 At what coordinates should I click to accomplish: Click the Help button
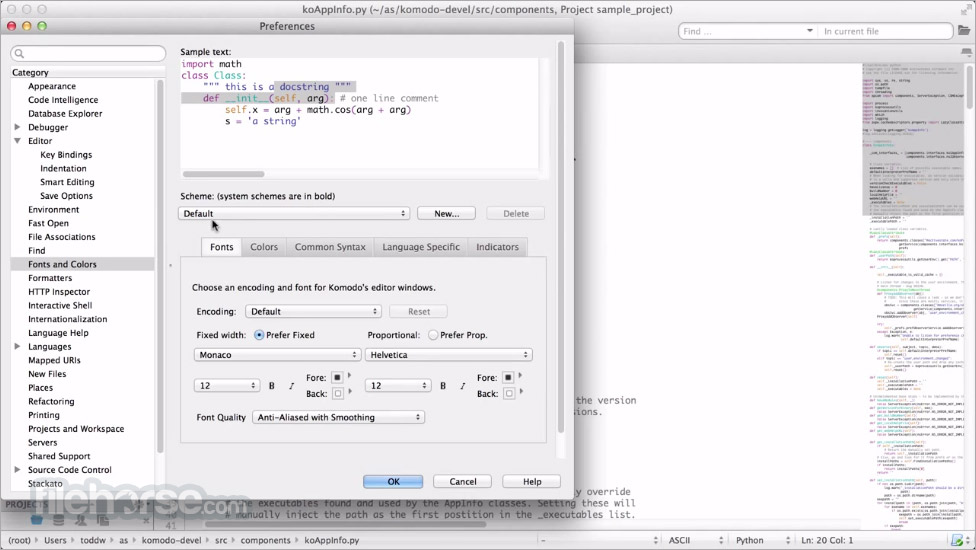click(x=532, y=482)
